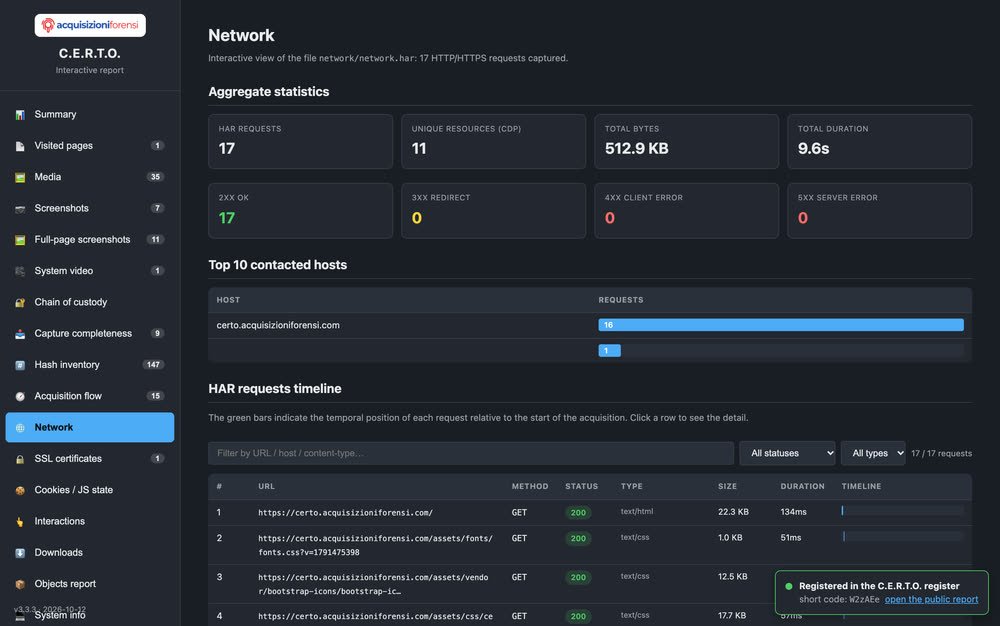Click the Summary chart icon in sidebar

tap(20, 115)
